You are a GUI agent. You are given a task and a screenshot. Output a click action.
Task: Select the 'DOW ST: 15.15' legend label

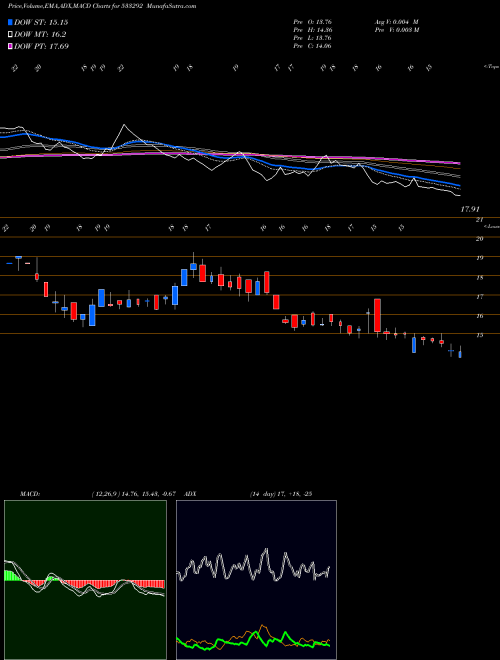click(x=41, y=22)
